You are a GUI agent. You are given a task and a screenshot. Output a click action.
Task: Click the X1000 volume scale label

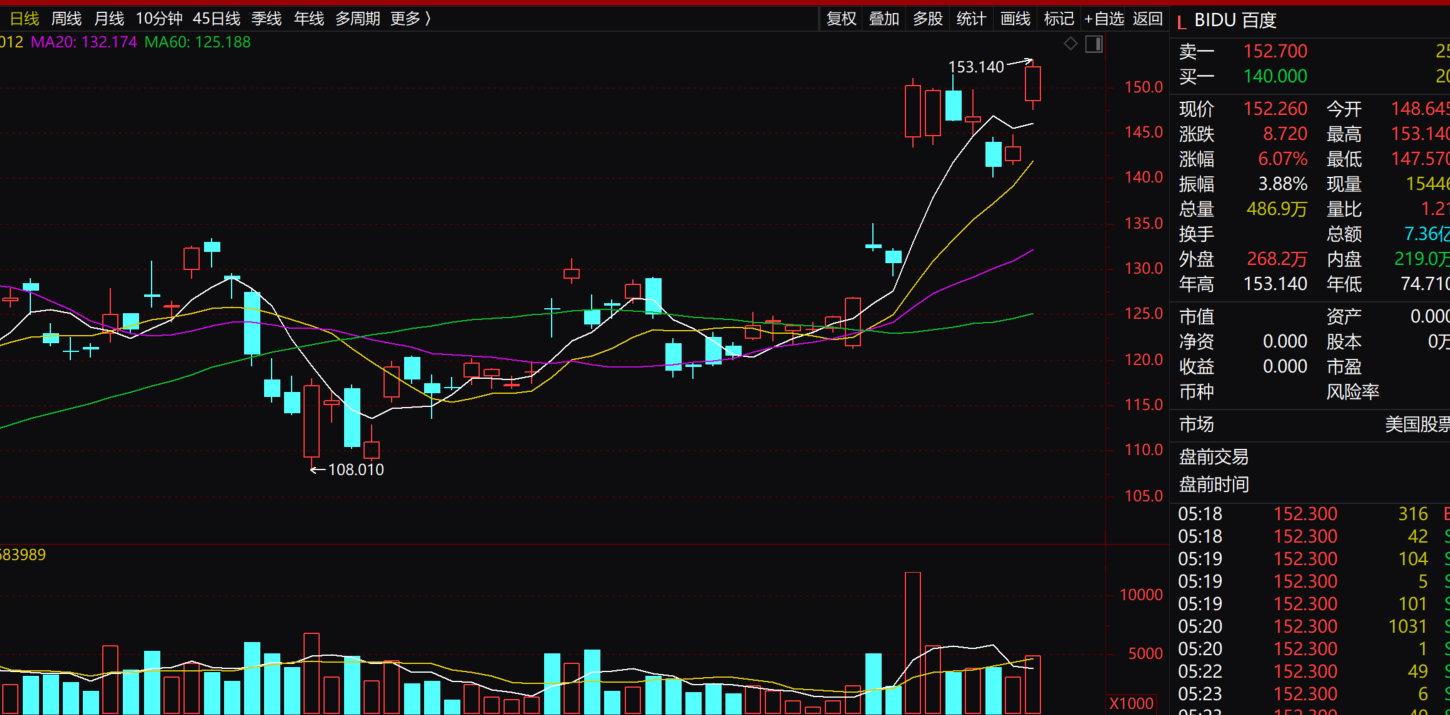[1133, 703]
